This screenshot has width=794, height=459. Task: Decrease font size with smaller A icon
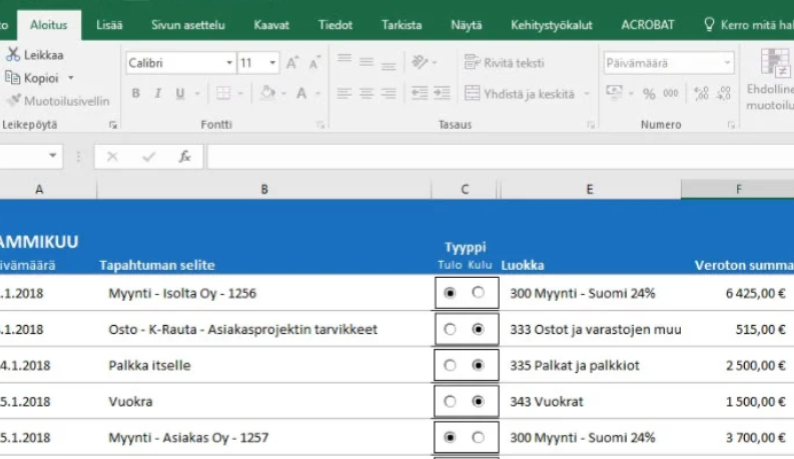[314, 63]
